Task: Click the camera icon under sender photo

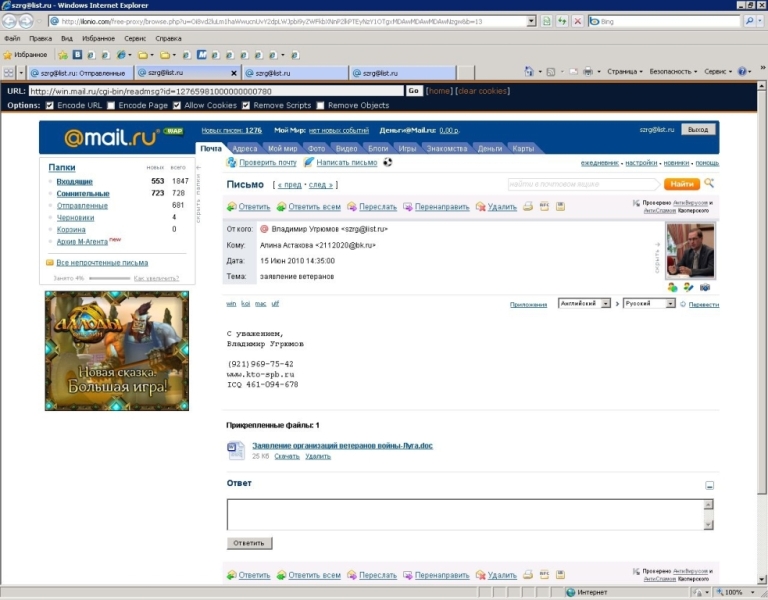Action: pos(705,288)
